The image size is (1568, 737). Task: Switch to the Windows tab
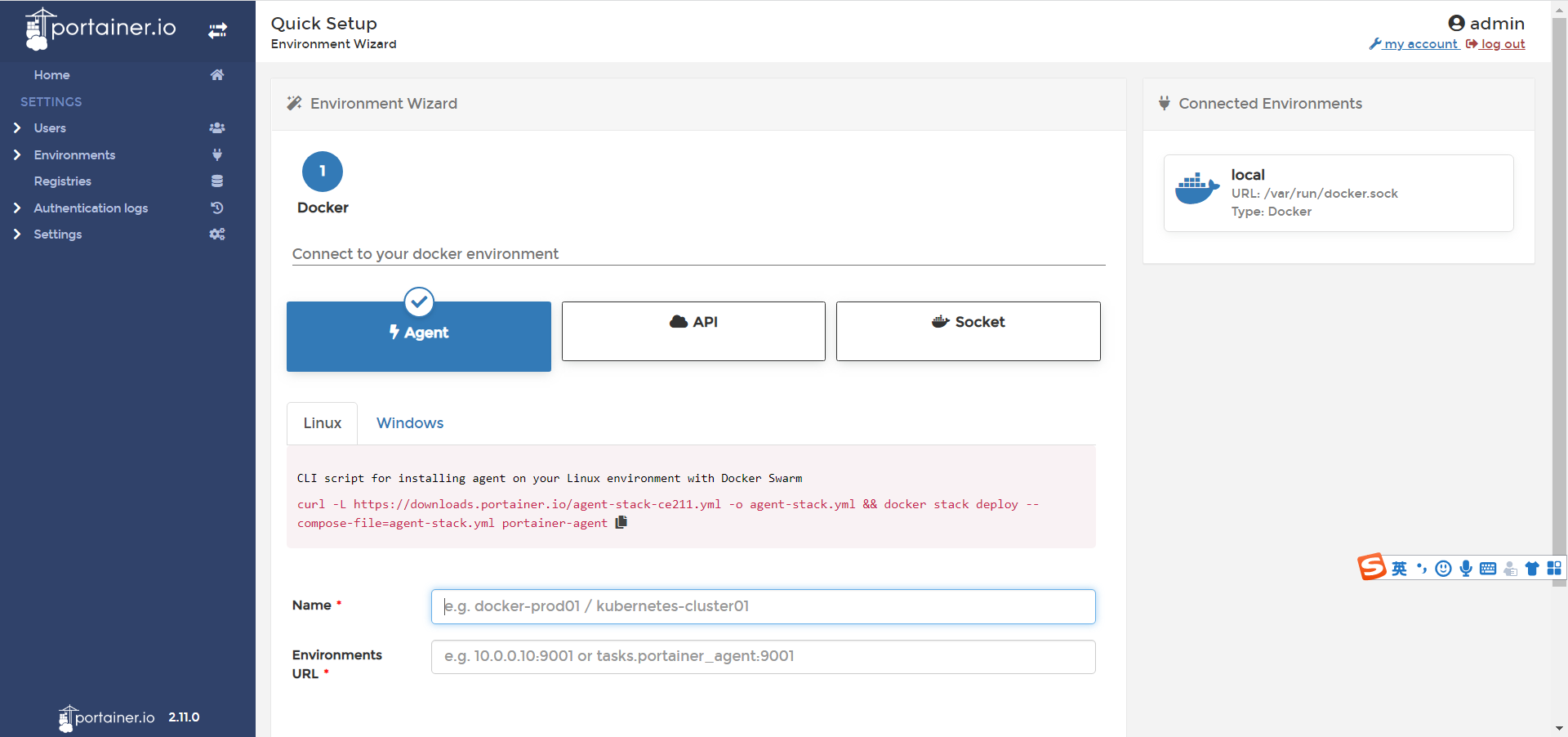tap(410, 423)
